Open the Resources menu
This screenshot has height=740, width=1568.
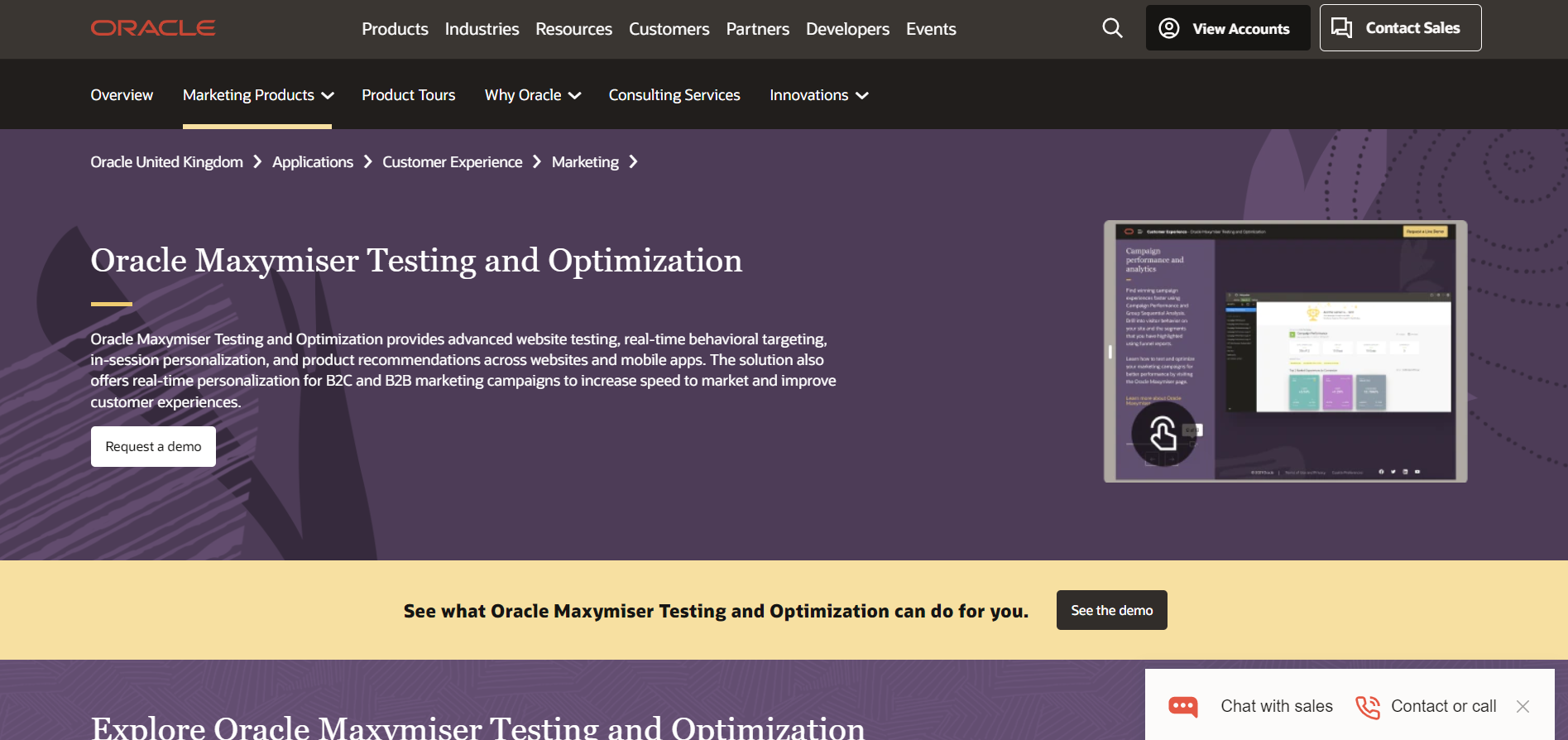tap(573, 29)
